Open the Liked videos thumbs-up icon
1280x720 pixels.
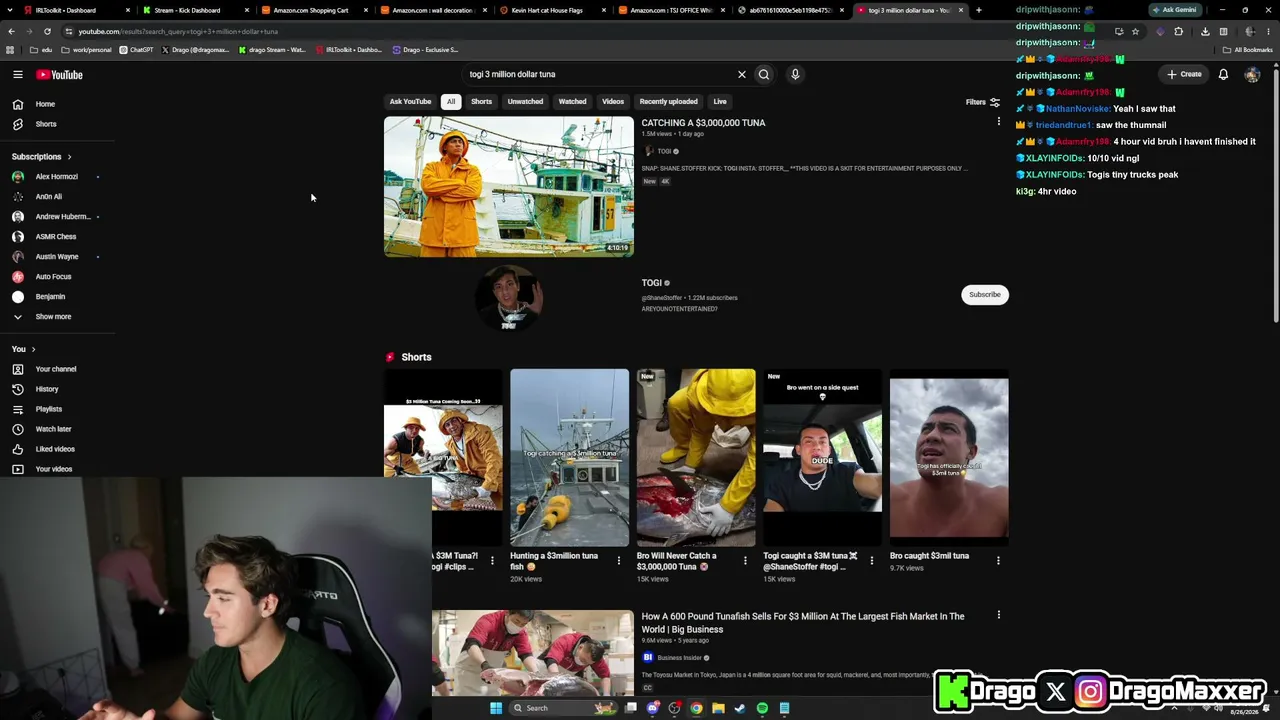tap(18, 449)
